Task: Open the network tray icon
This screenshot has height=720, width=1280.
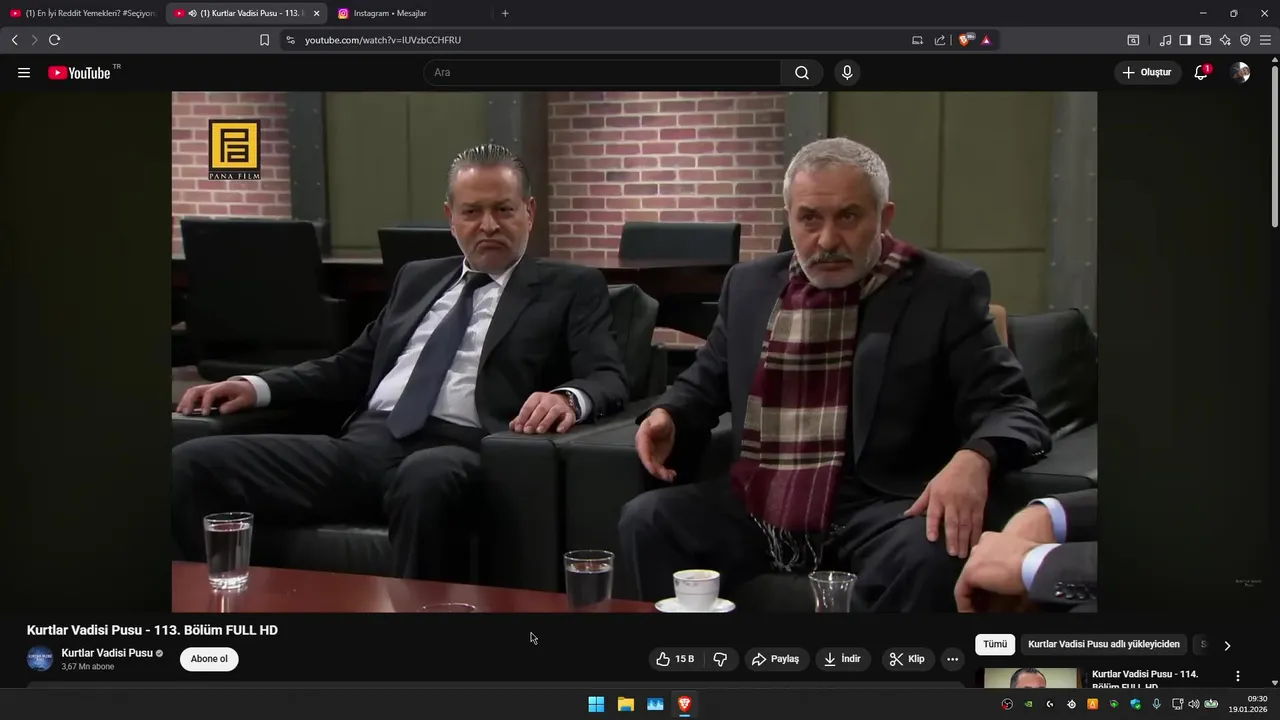Action: pos(1177,704)
